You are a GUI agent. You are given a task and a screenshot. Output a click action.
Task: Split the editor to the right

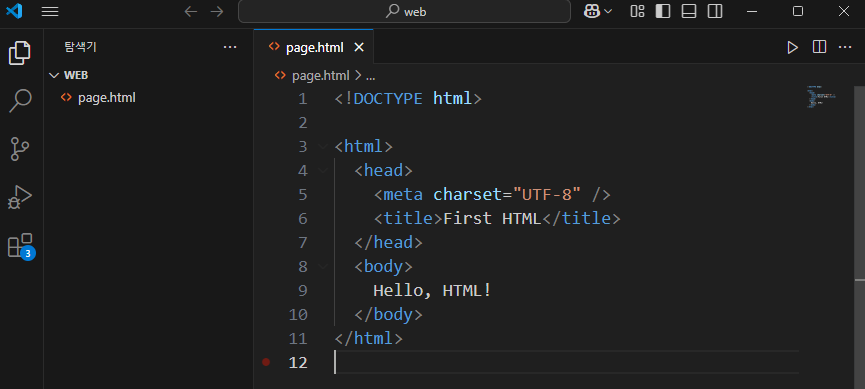(819, 47)
